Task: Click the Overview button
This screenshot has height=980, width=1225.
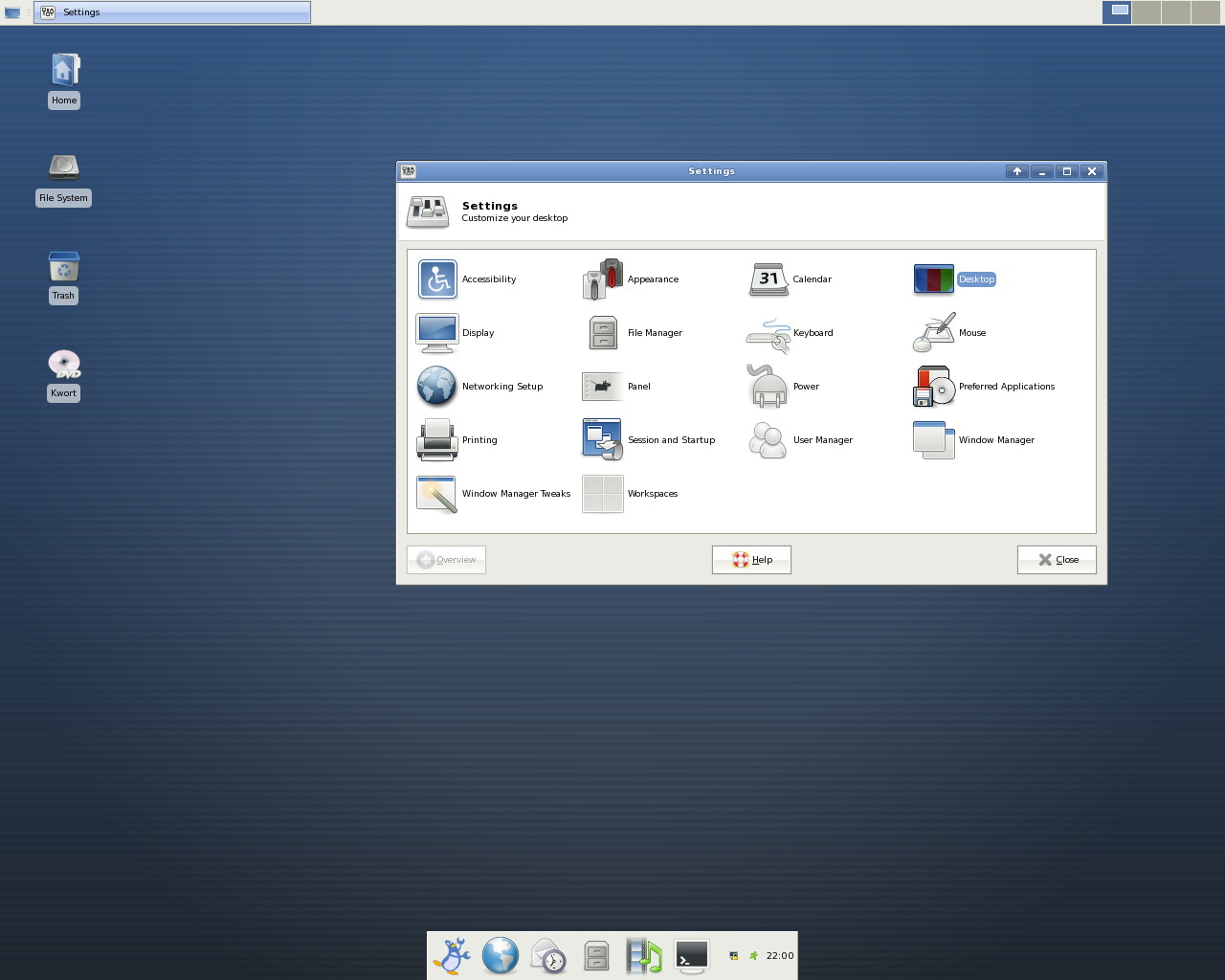Action: (x=446, y=560)
